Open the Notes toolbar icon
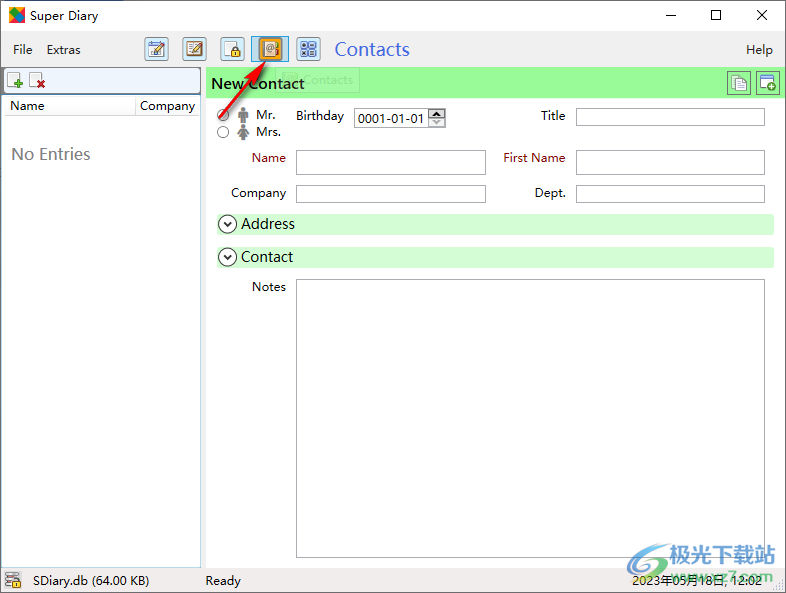Viewport: 786px width, 593px height. (x=194, y=49)
